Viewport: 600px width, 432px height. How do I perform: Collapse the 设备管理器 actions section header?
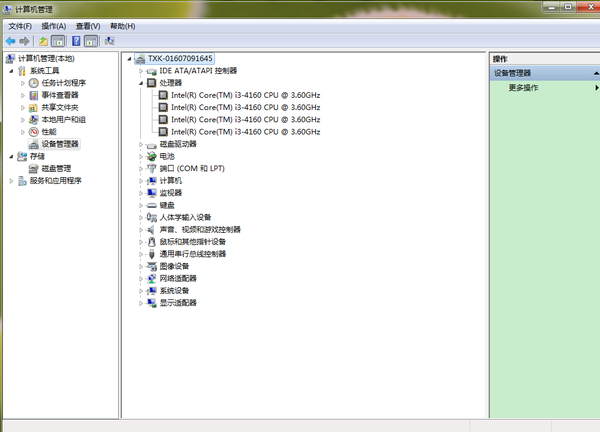coord(596,73)
